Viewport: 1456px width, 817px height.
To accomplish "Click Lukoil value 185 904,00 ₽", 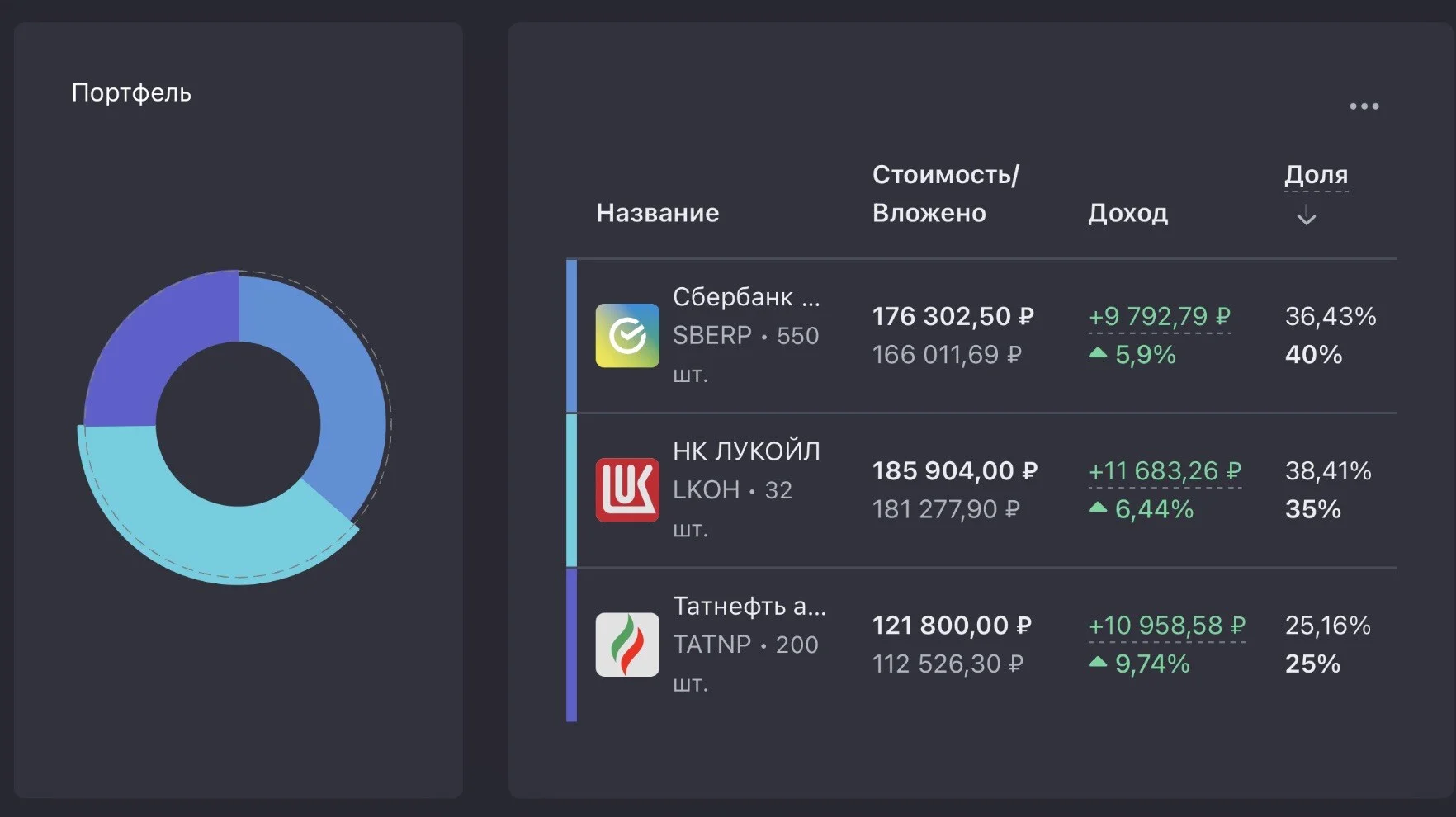I will (955, 470).
